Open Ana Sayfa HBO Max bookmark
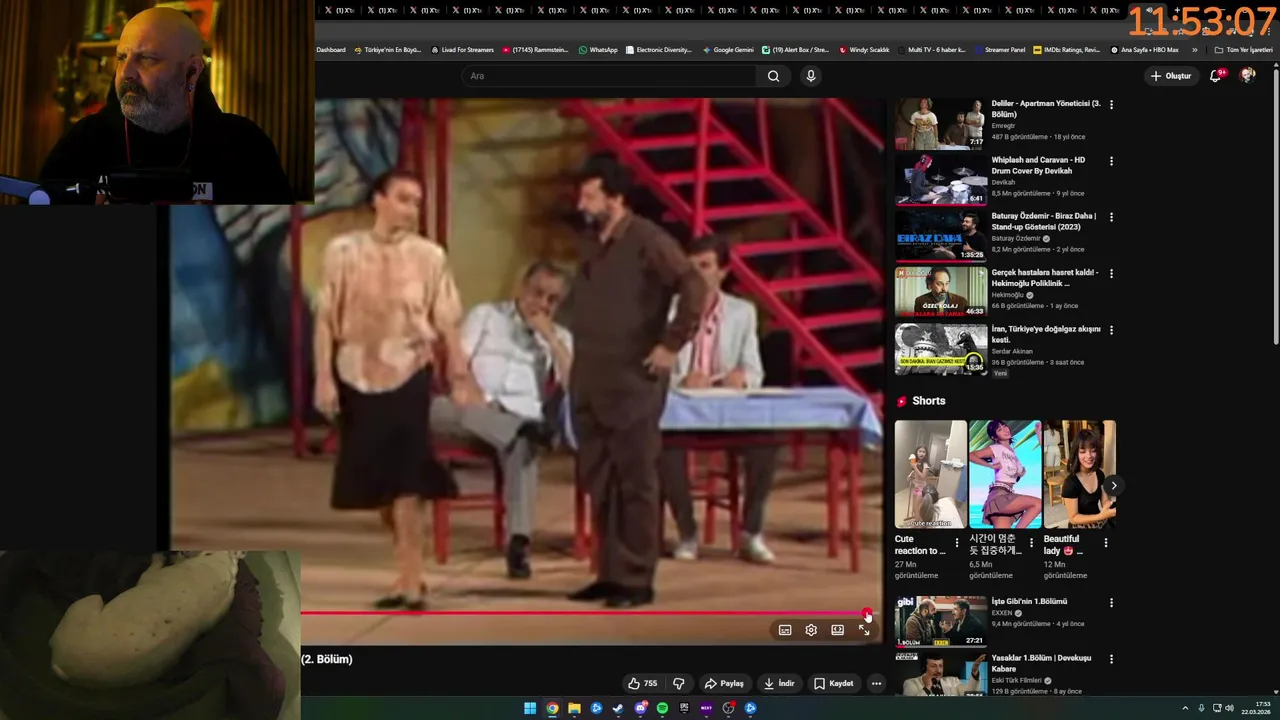The height and width of the screenshot is (720, 1280). (1145, 49)
